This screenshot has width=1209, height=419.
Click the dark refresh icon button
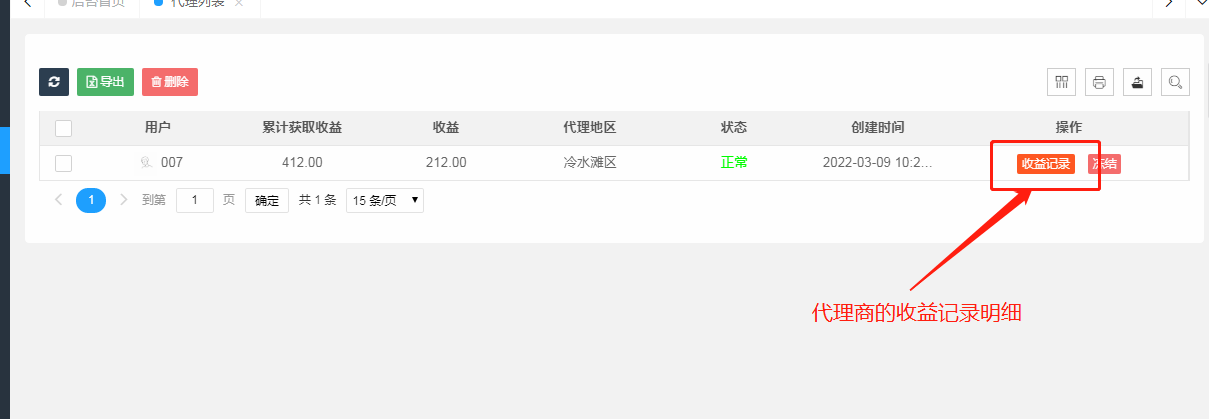pyautogui.click(x=54, y=82)
